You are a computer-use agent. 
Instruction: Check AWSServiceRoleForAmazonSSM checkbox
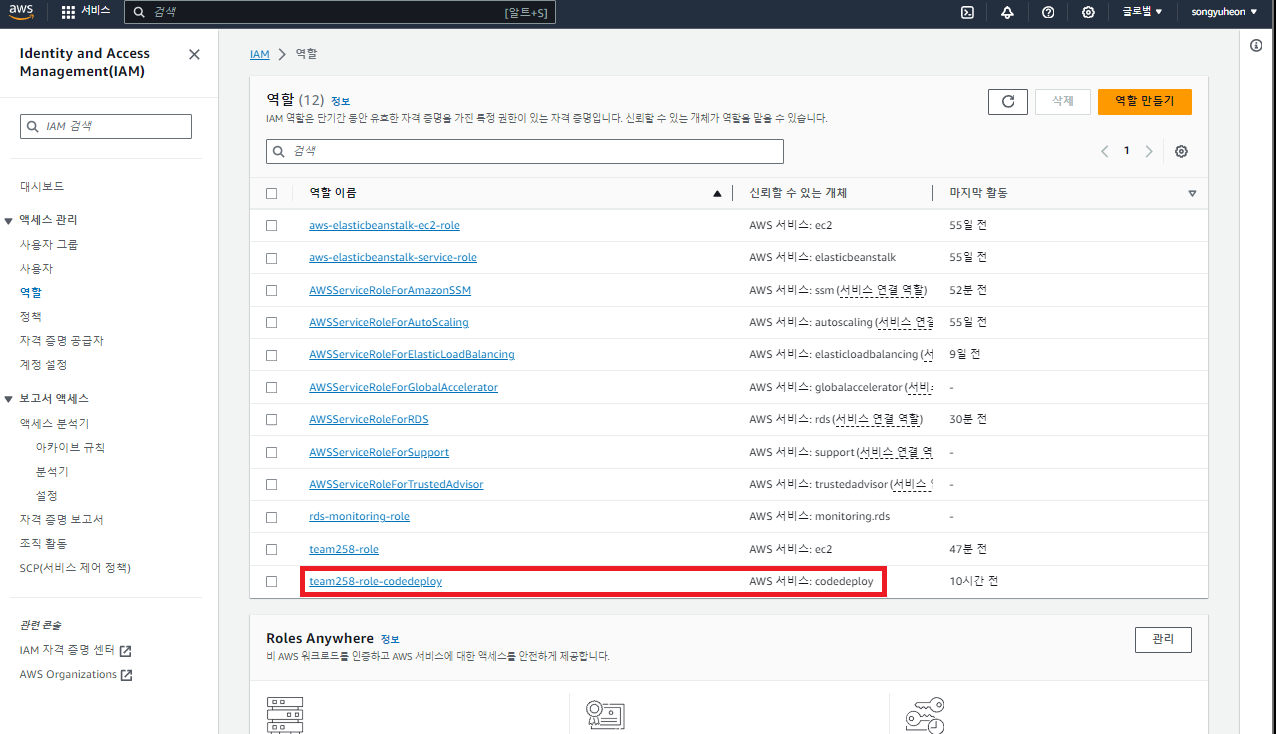coord(272,290)
